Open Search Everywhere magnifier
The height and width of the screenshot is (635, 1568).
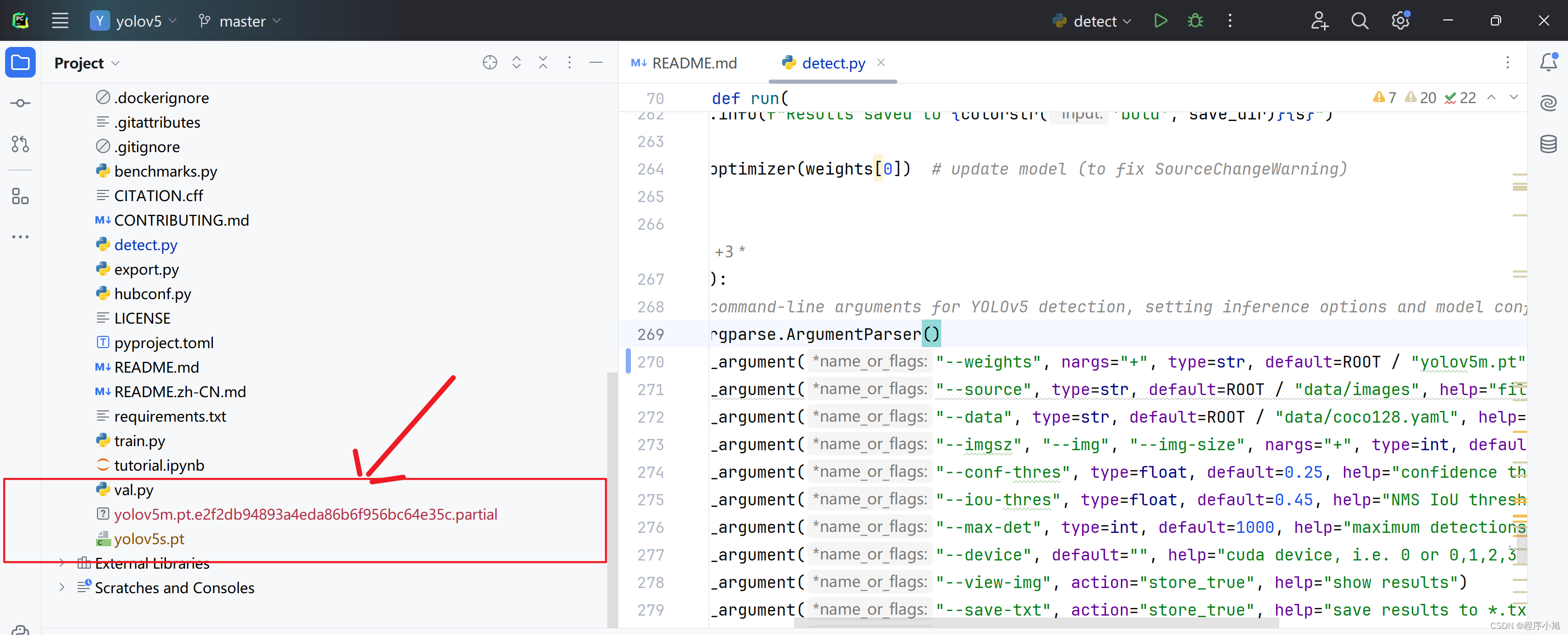pos(1359,21)
